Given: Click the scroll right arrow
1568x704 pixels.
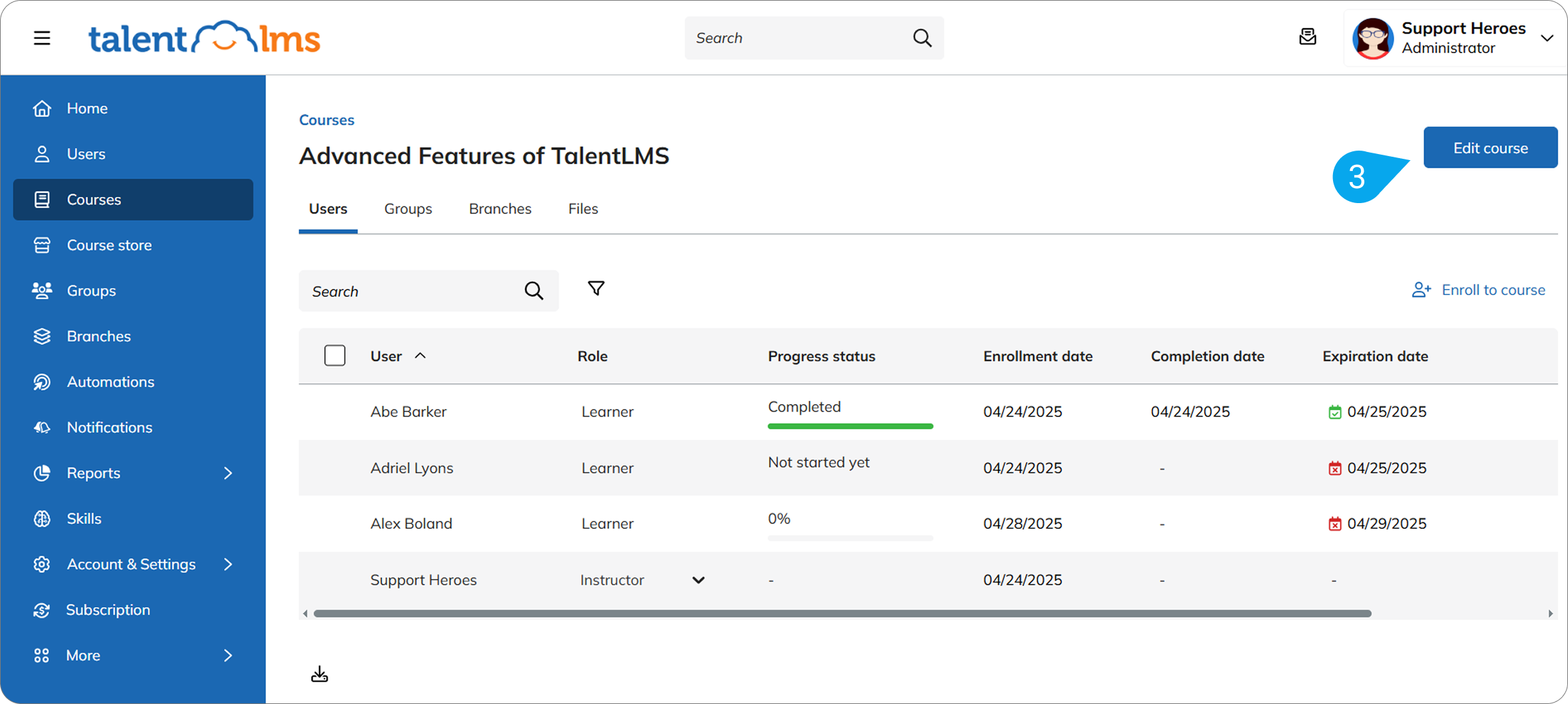Looking at the screenshot, I should pos(1550,613).
